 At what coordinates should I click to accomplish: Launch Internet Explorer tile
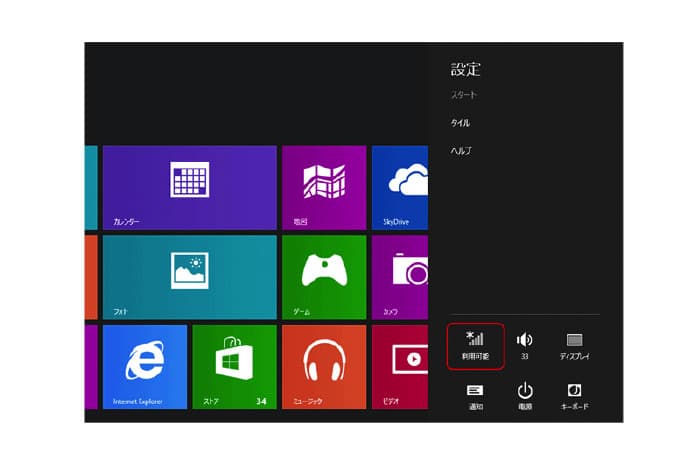(145, 367)
